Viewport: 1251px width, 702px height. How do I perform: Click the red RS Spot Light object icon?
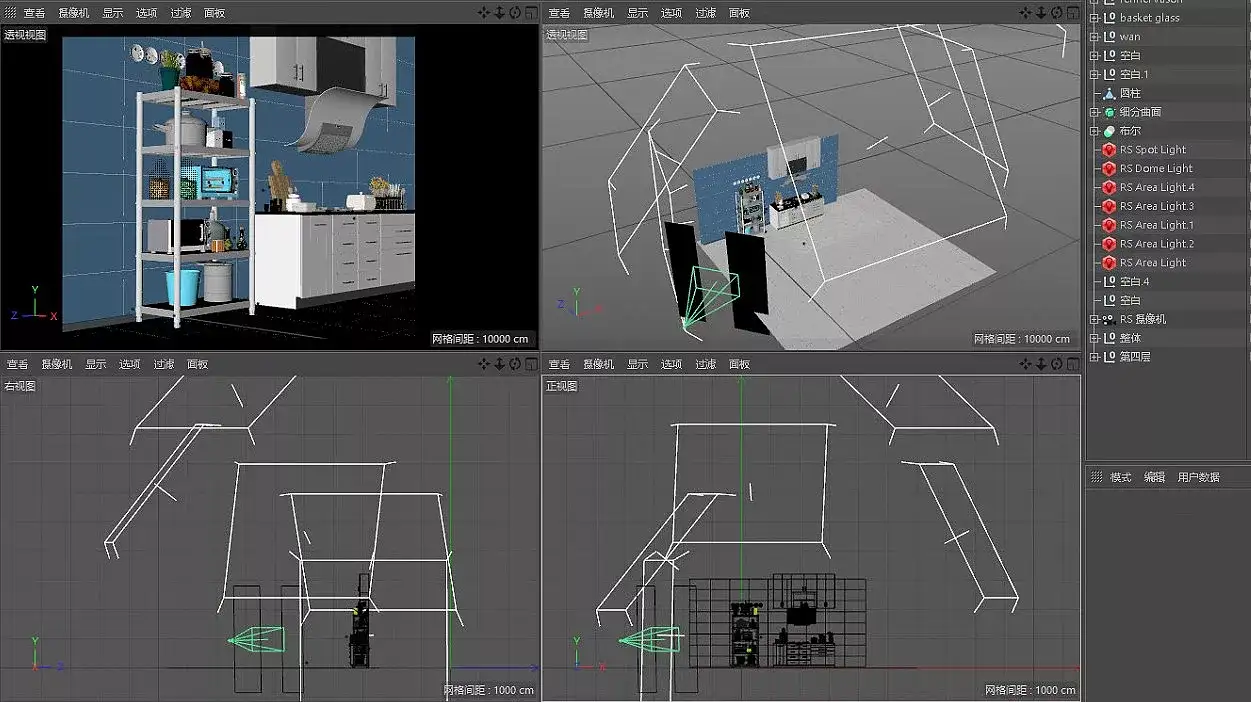click(1109, 150)
